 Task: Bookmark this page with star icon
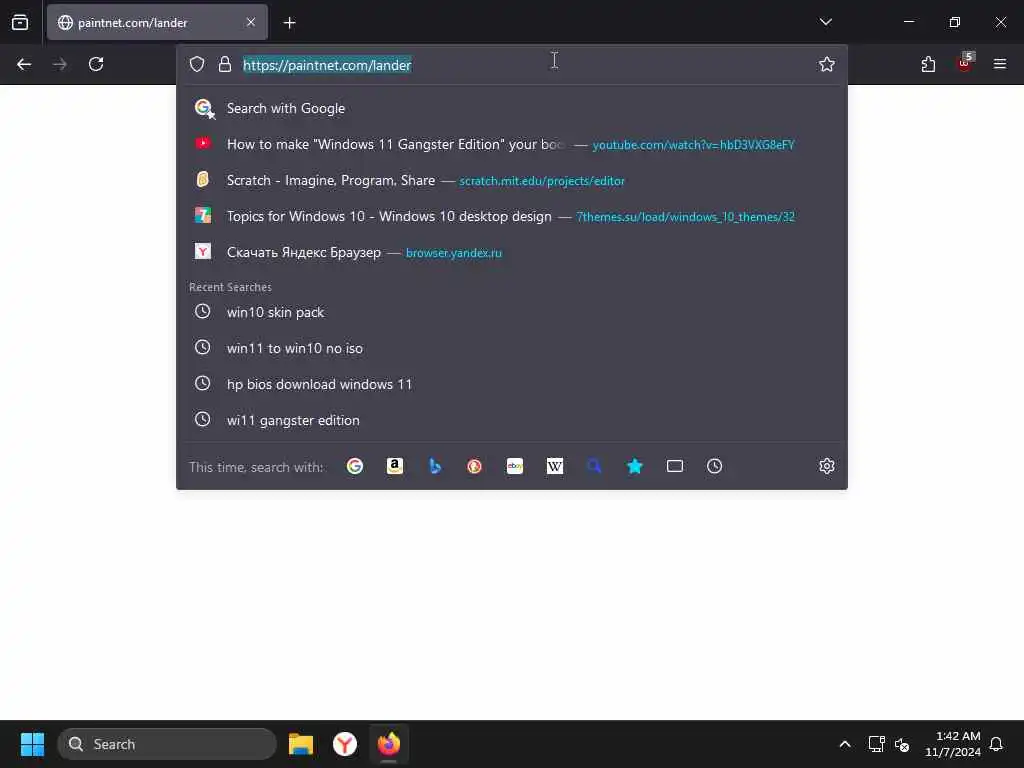tap(827, 64)
